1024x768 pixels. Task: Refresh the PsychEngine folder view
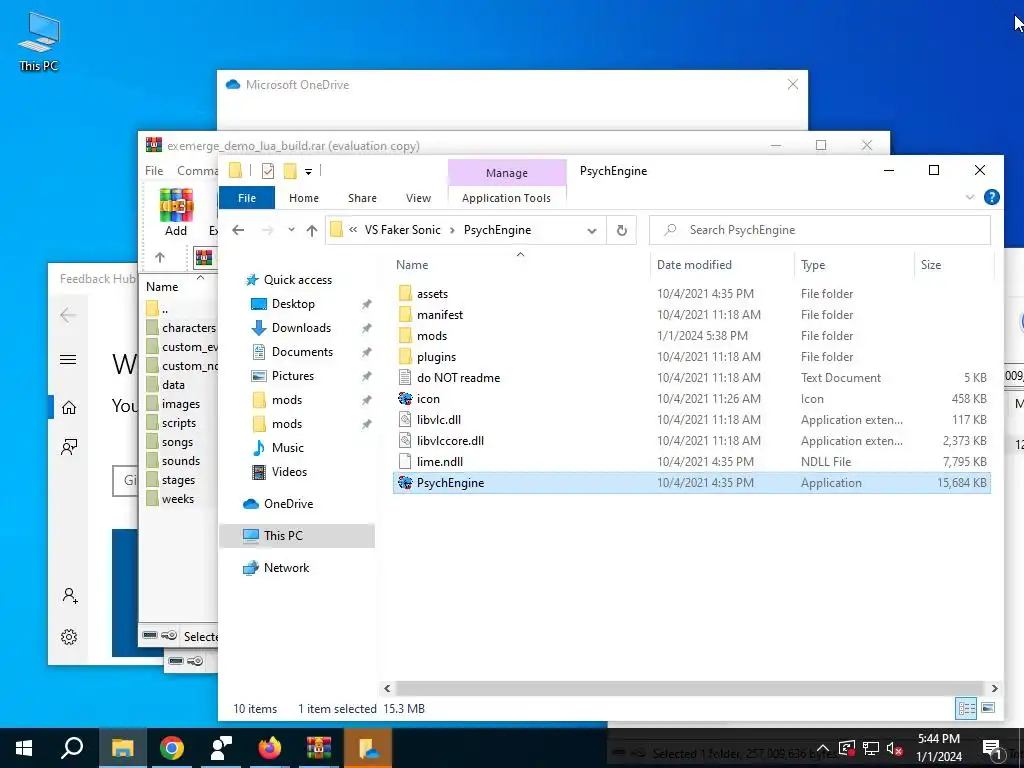(622, 230)
